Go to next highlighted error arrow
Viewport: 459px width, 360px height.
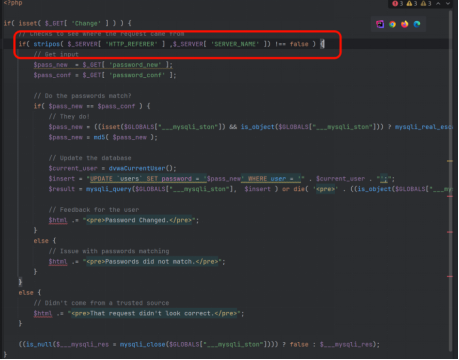tap(448, 3)
